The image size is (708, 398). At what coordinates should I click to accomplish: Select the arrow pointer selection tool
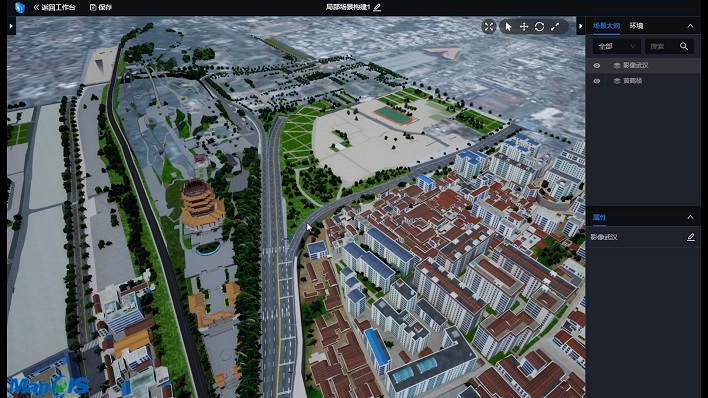click(x=508, y=27)
